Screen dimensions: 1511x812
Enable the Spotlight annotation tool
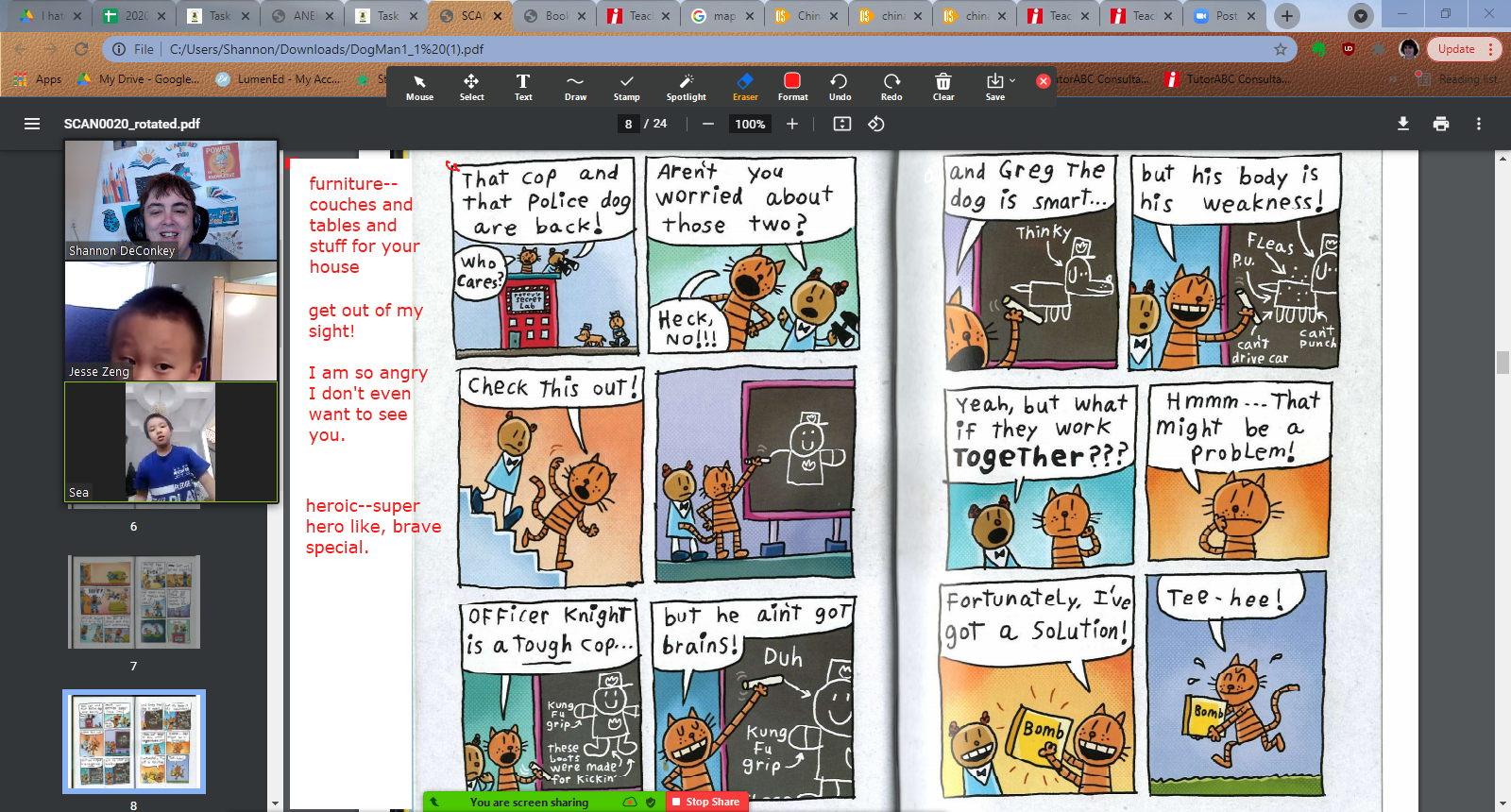686,87
